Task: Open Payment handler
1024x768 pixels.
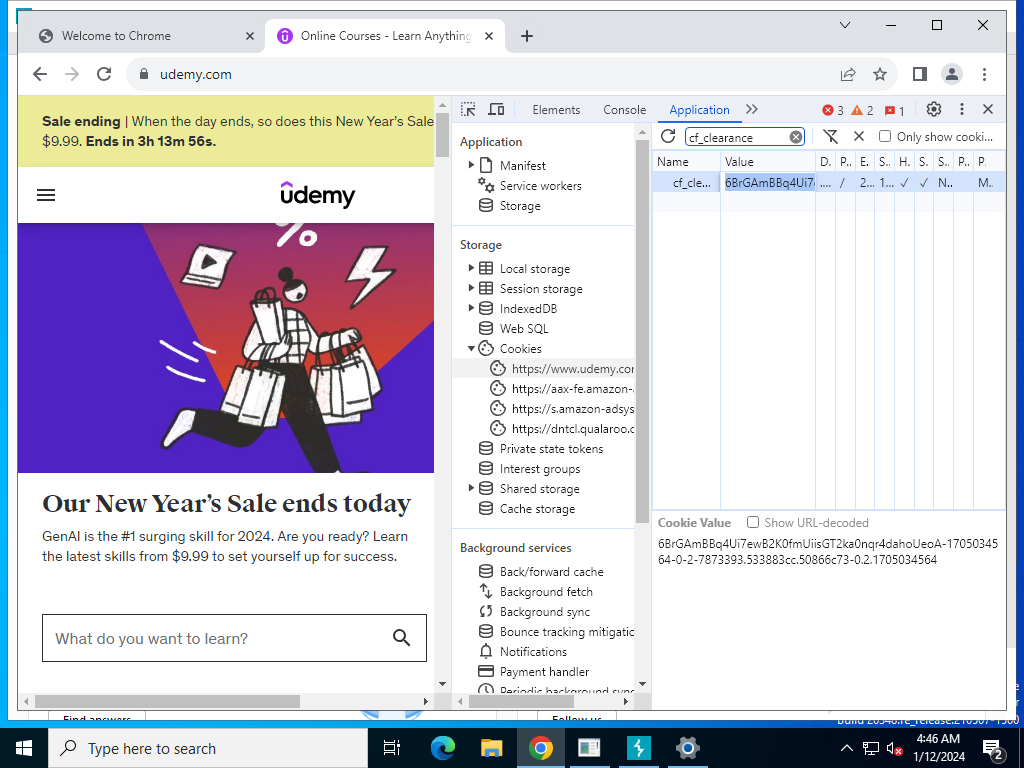Action: coord(544,671)
